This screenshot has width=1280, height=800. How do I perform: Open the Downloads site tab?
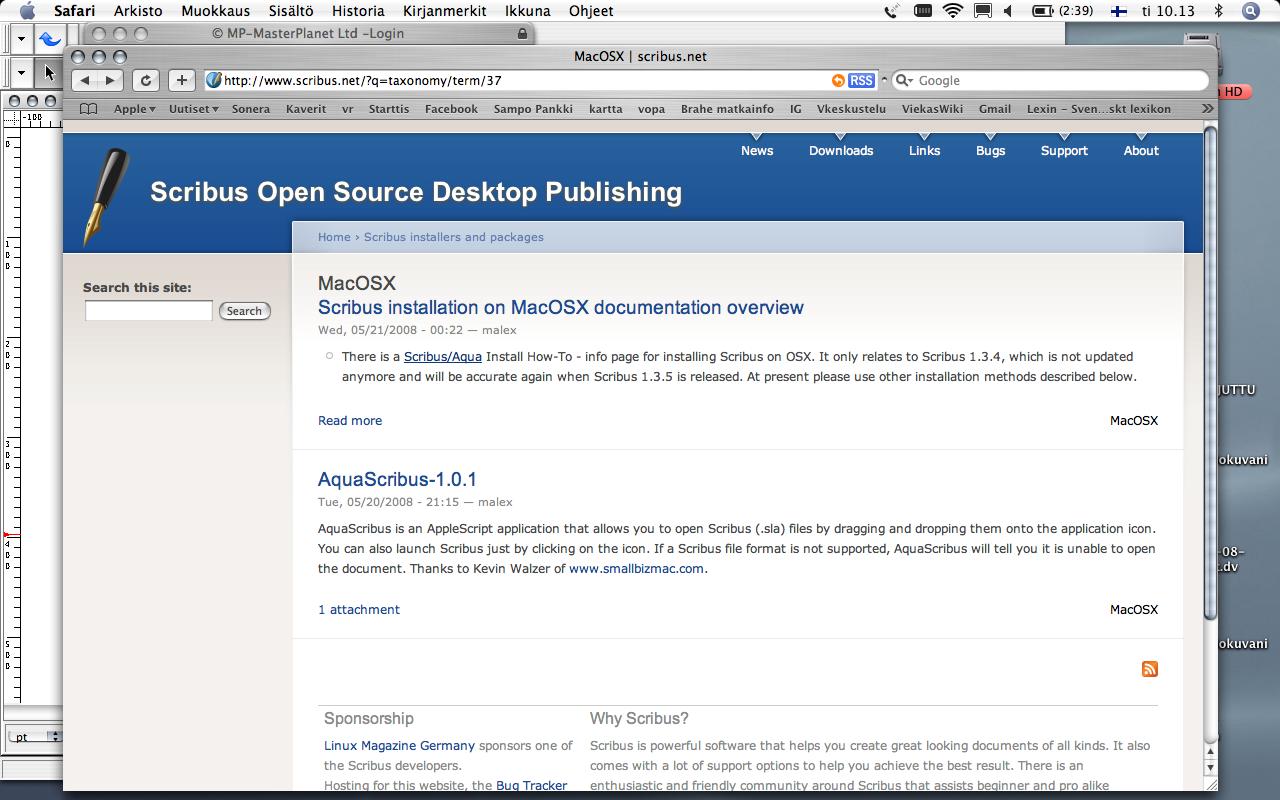(x=841, y=151)
